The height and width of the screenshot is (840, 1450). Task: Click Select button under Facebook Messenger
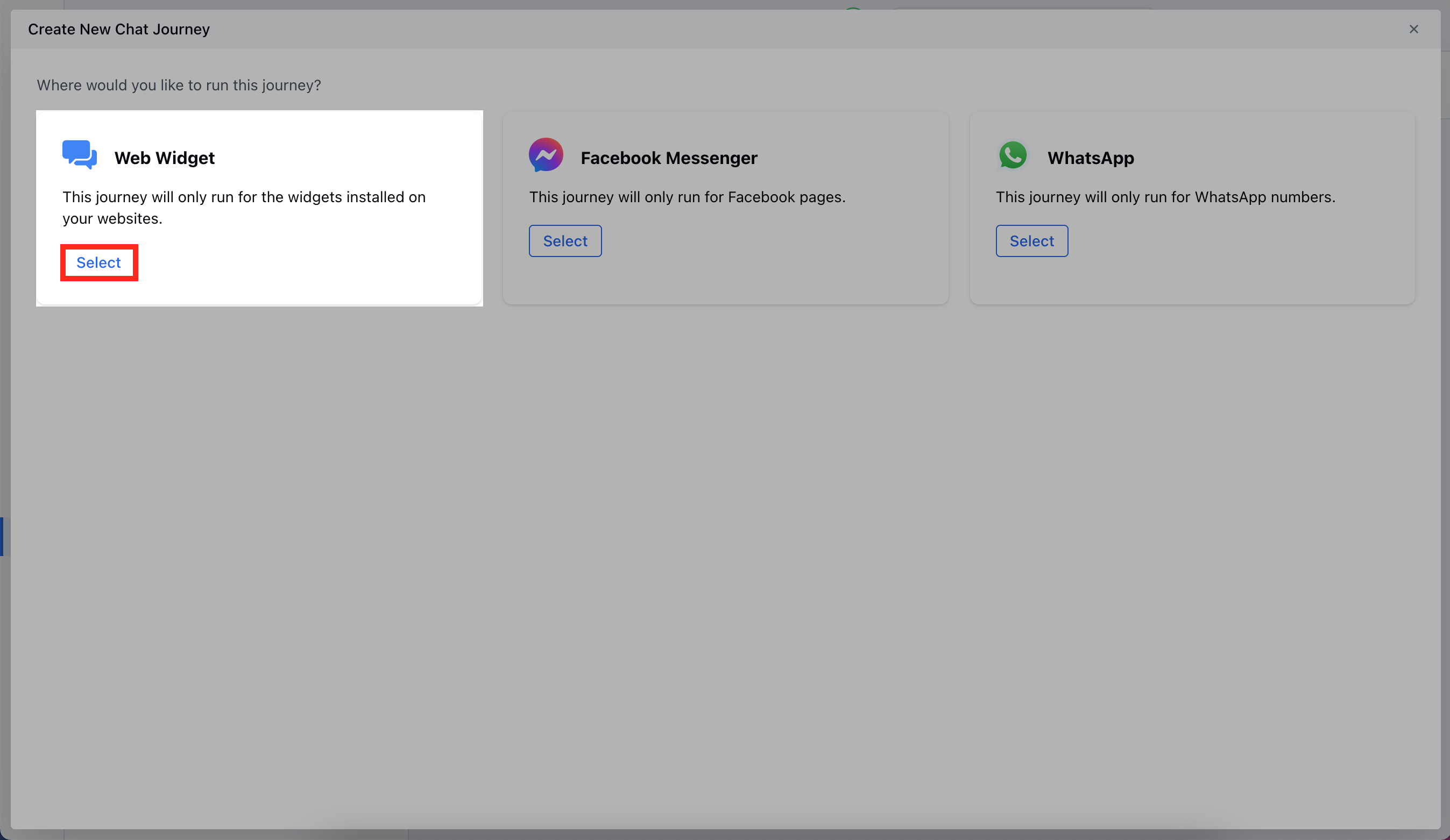coord(565,241)
